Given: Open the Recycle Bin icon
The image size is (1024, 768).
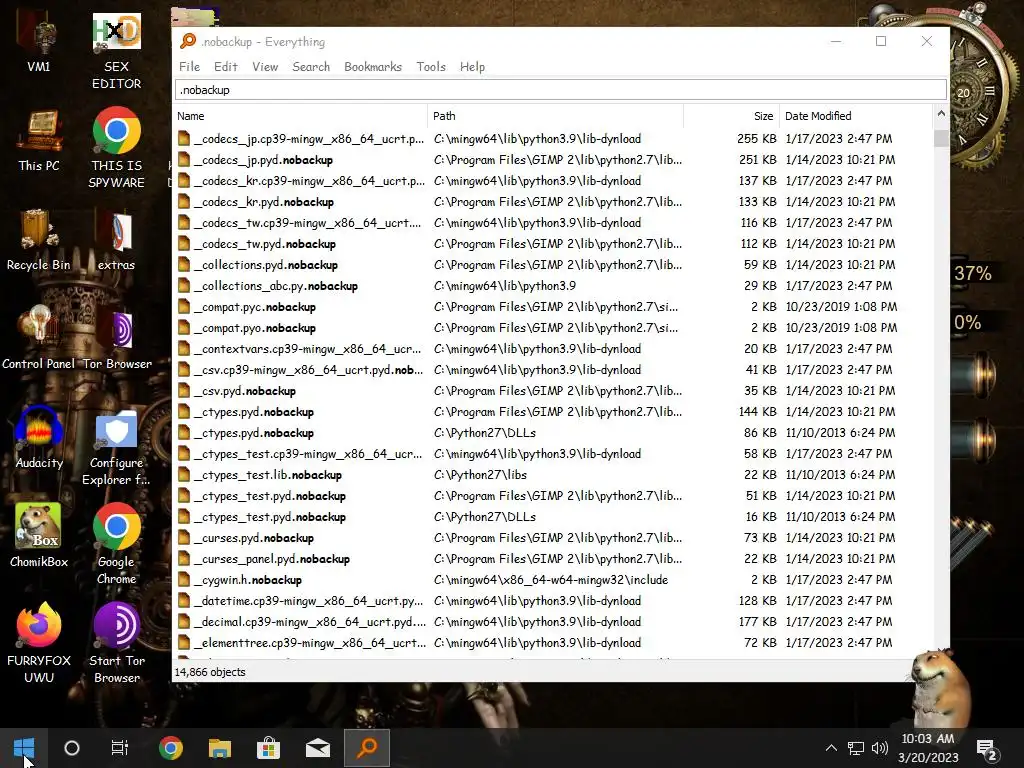Looking at the screenshot, I should click(x=39, y=240).
